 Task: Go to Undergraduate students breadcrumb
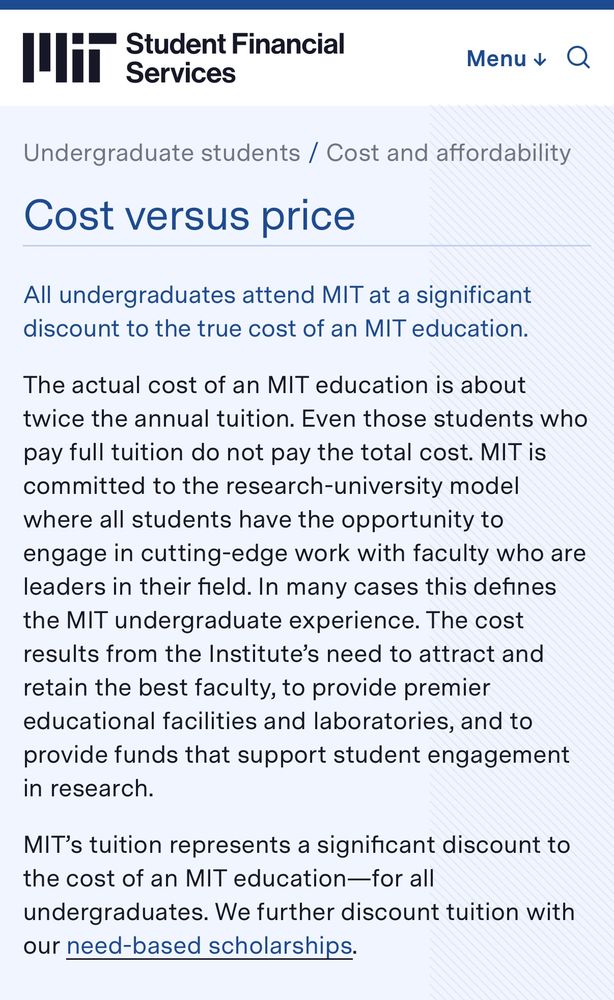[x=162, y=153]
